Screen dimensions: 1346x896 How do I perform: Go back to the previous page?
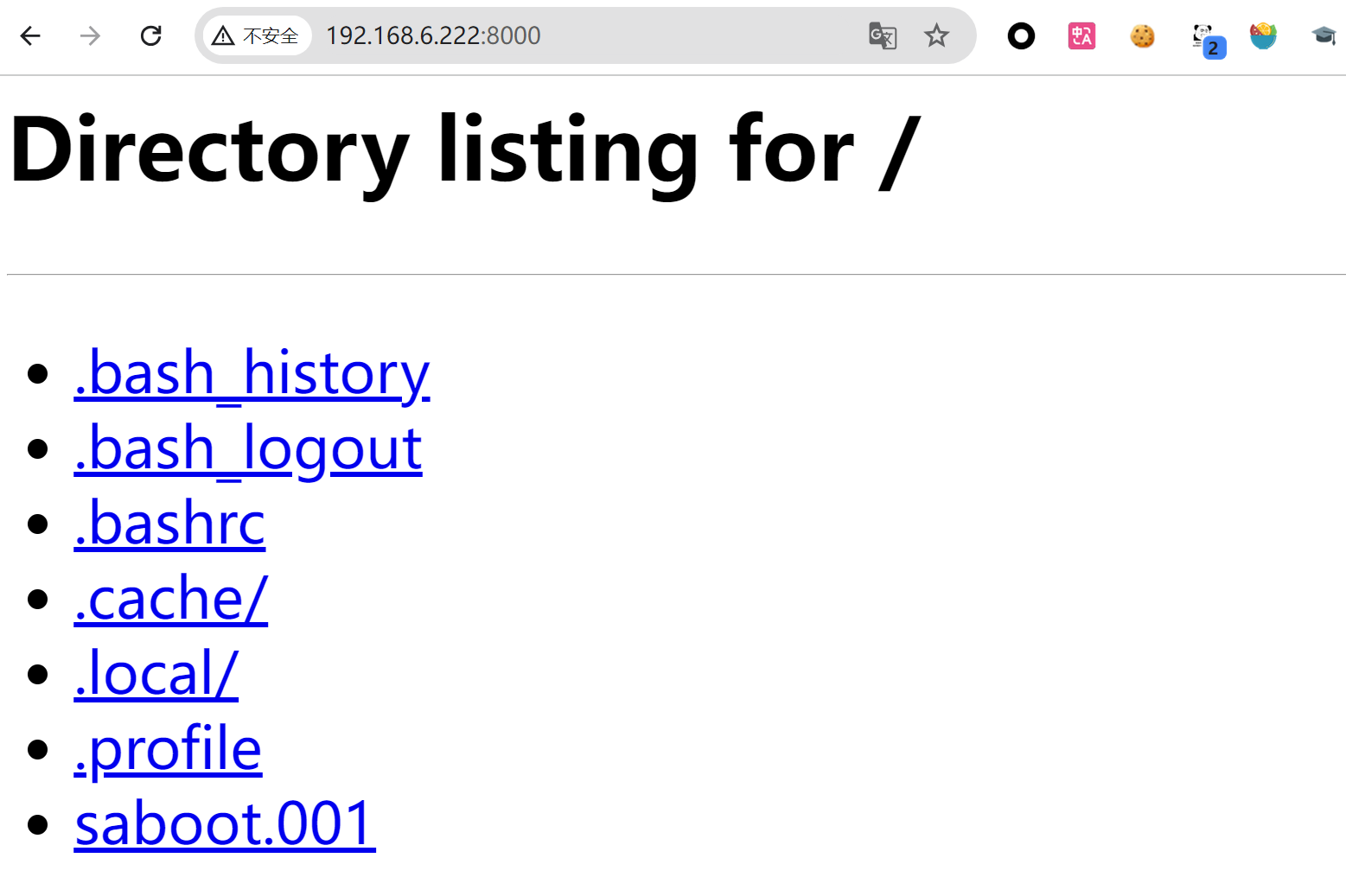click(30, 35)
